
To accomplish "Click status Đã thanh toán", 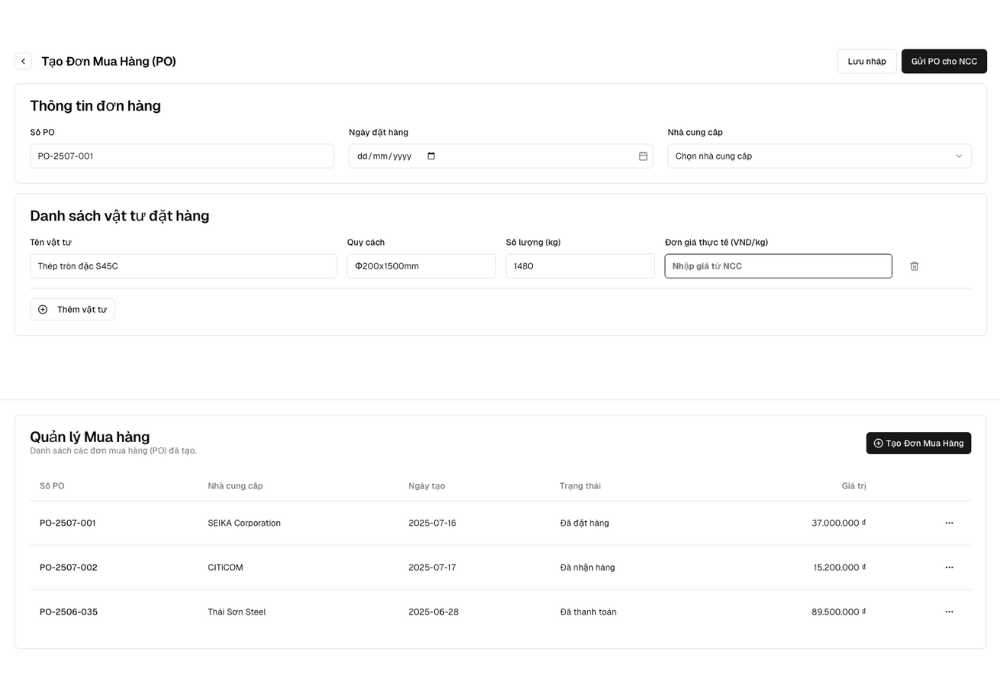I will (x=588, y=611).
